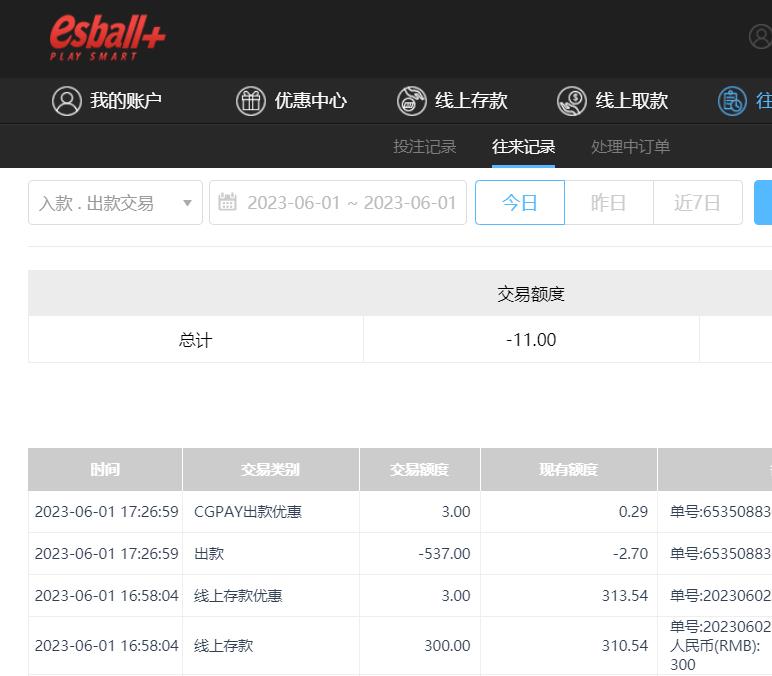This screenshot has height=676, width=772.
Task: Click the 线上存款优惠 row label
Action: tap(238, 596)
